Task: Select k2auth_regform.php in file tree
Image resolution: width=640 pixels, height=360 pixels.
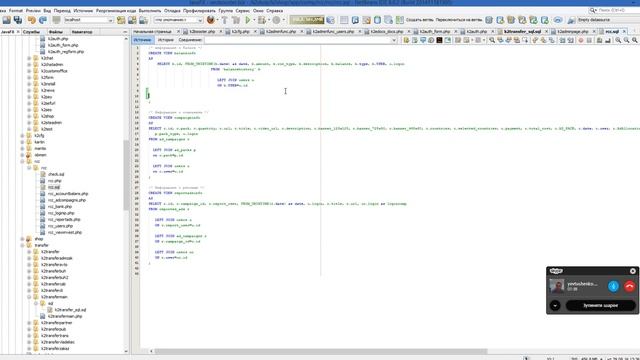Action: tap(66, 52)
